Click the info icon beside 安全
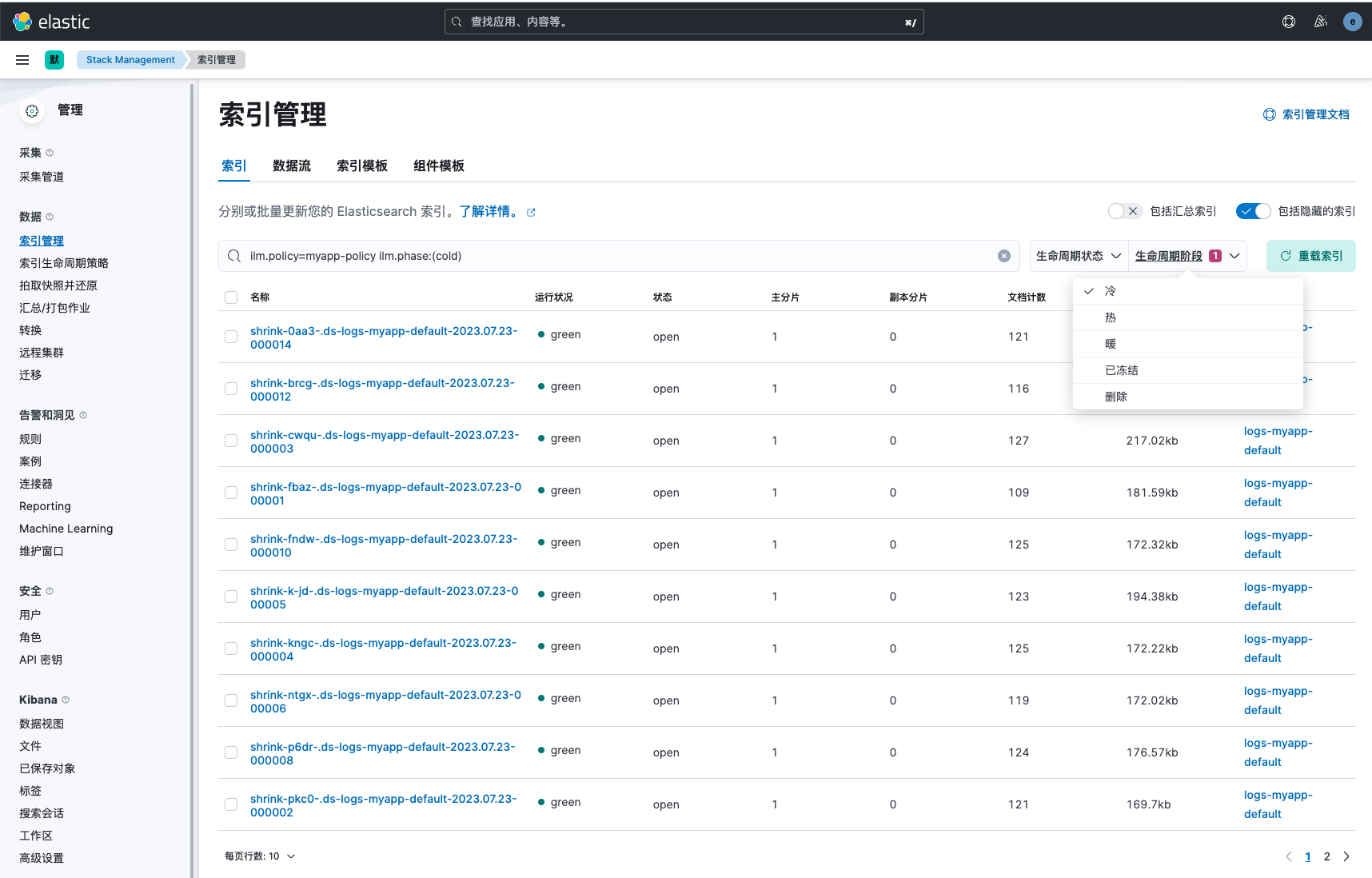This screenshot has width=1372, height=878. (50, 591)
